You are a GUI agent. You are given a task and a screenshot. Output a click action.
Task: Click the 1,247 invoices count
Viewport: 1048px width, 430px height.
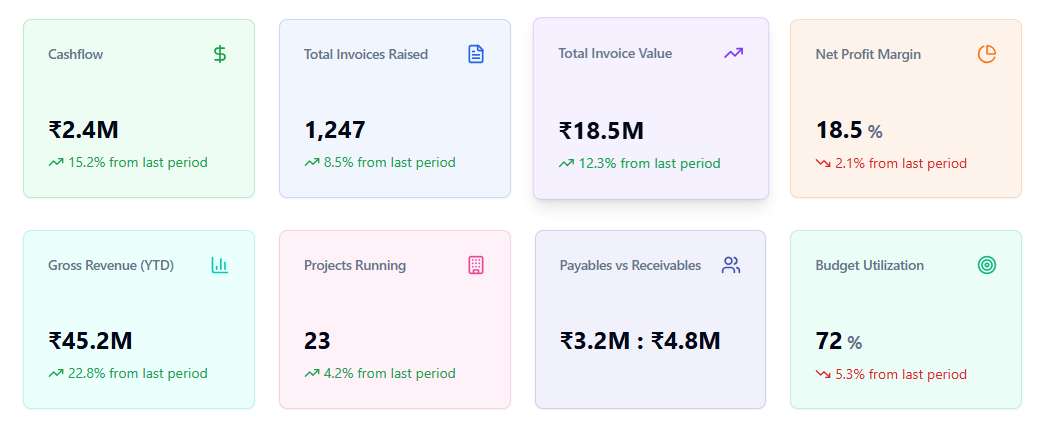click(x=335, y=130)
